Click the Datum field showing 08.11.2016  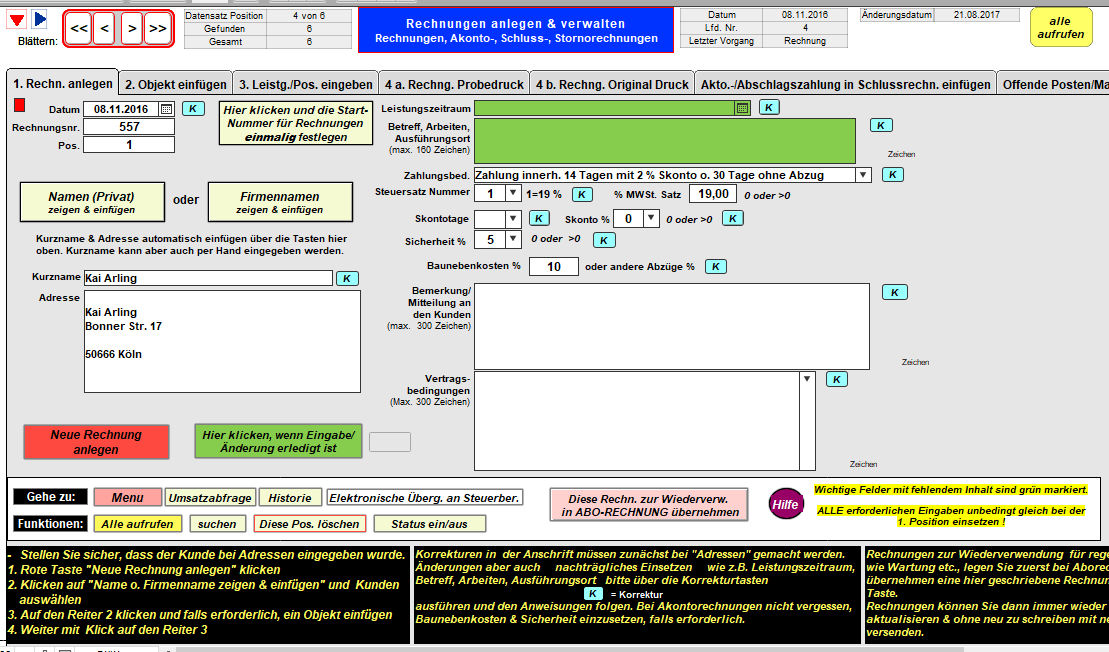121,109
